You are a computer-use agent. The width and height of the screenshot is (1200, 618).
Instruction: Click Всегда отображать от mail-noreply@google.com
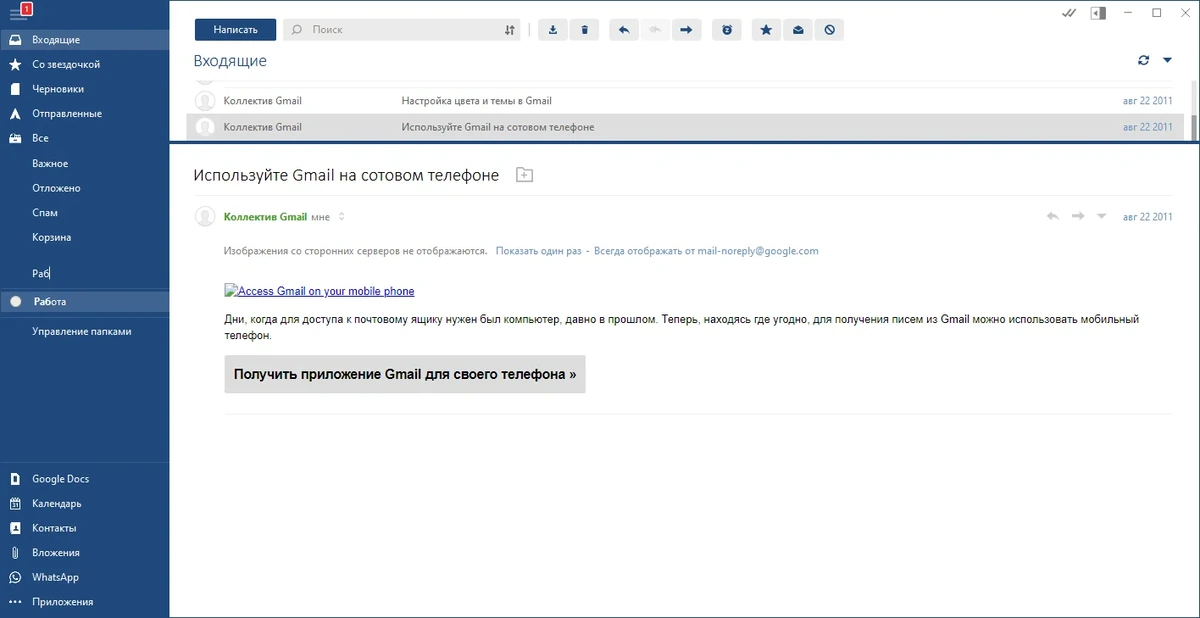click(x=706, y=251)
